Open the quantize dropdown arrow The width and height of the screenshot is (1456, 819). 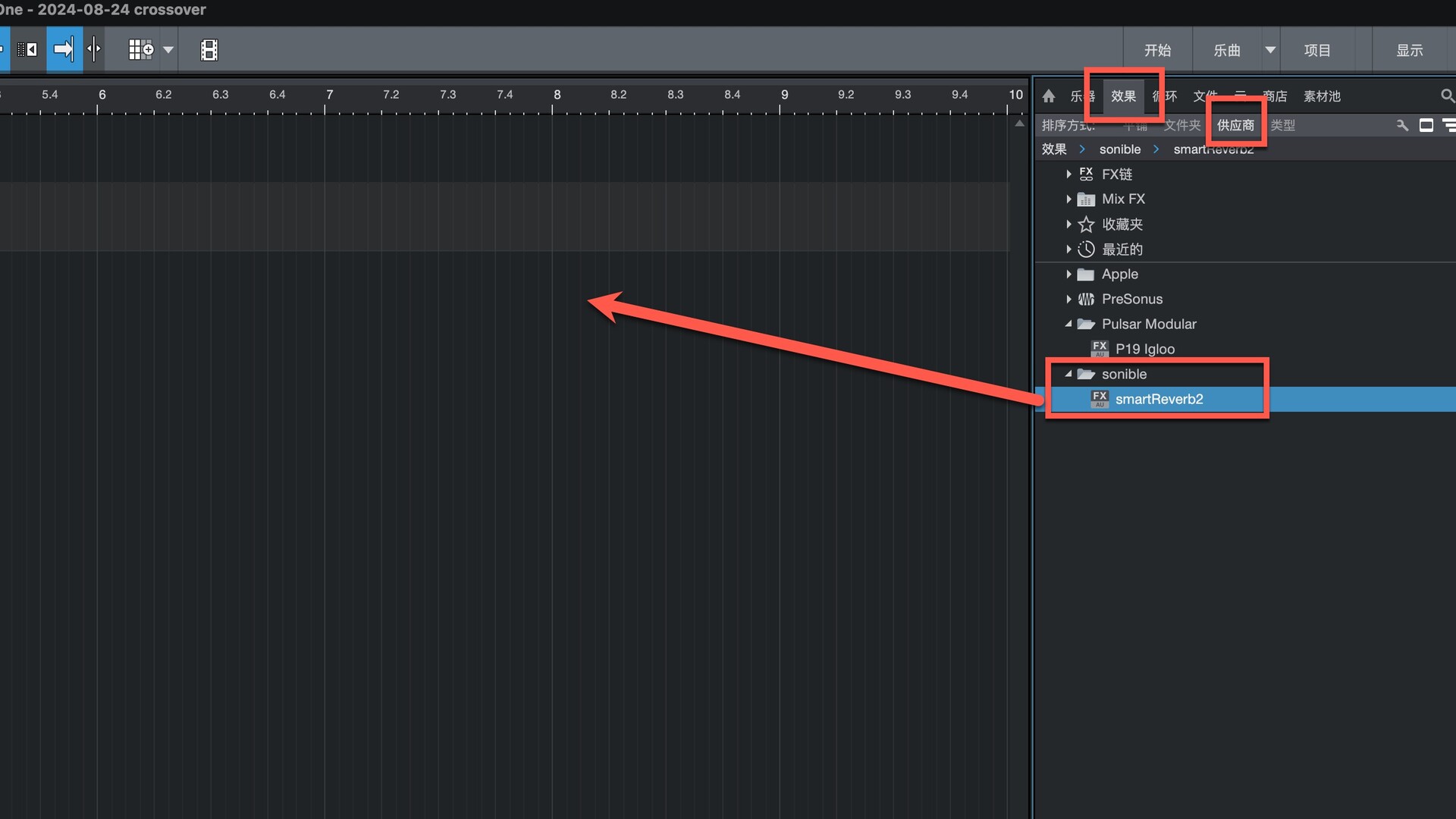pyautogui.click(x=168, y=50)
